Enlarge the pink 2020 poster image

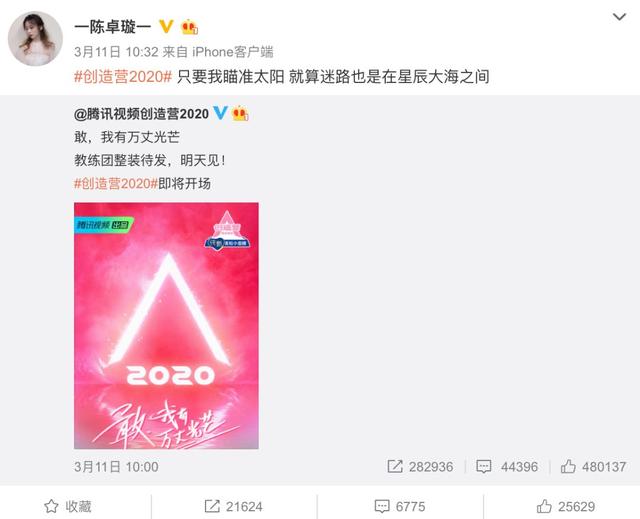pos(166,326)
